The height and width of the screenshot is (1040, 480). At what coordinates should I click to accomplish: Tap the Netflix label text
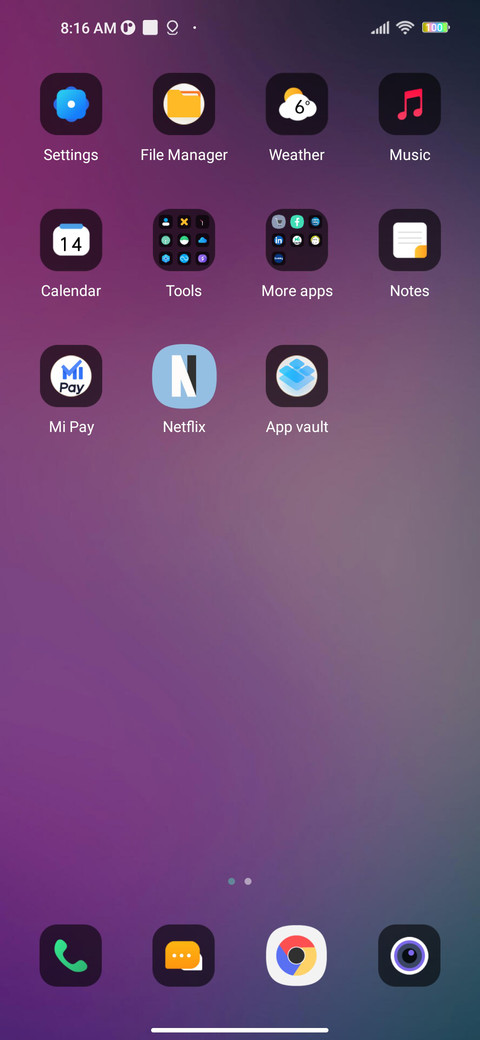[x=184, y=427]
